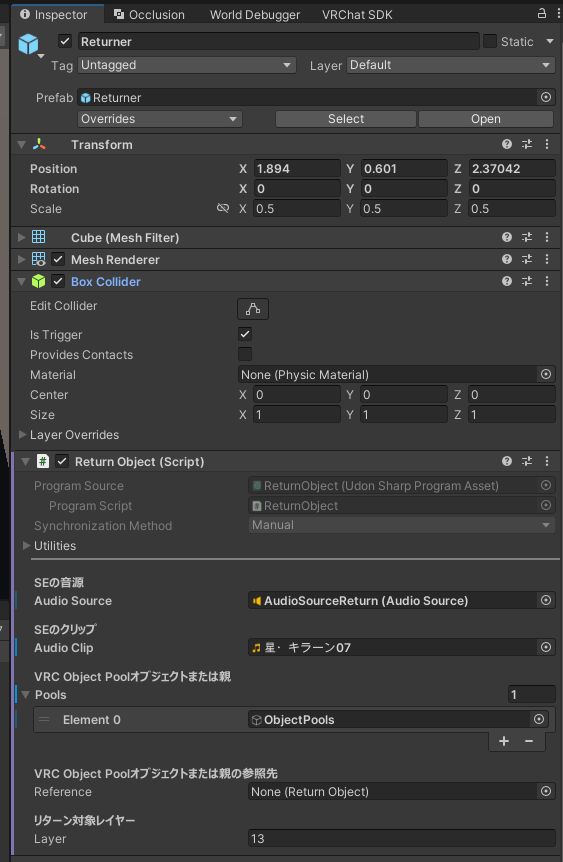
Task: Open Return Object help icon
Action: point(507,461)
